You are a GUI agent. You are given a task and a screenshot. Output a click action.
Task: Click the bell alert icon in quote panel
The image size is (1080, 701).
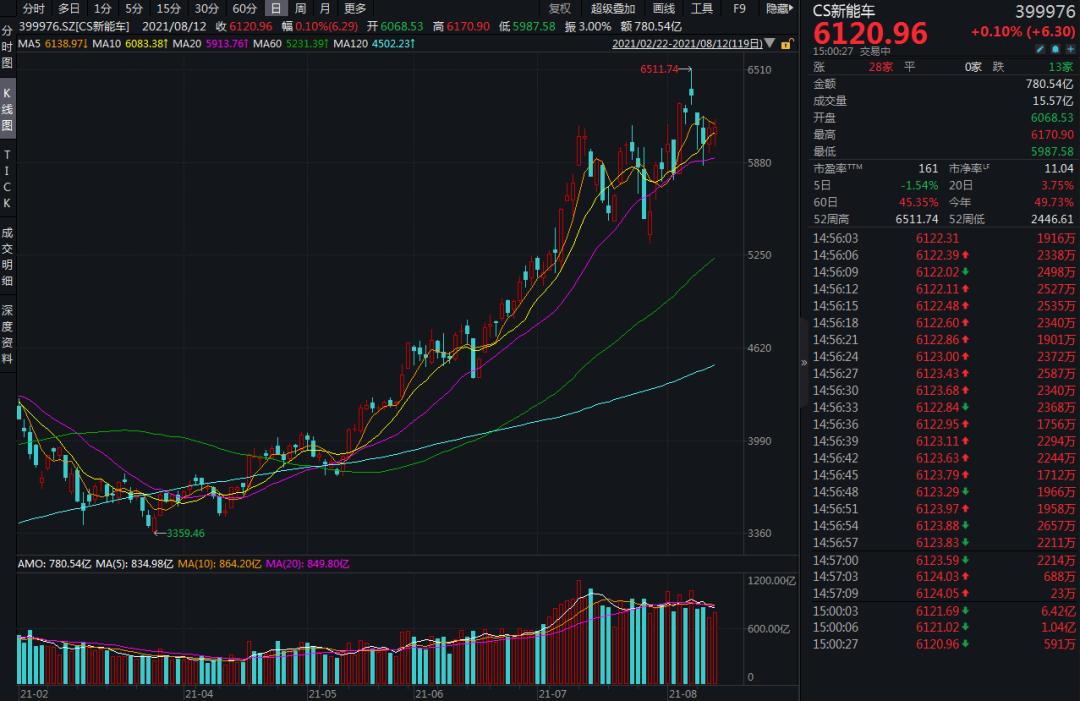click(x=1055, y=50)
